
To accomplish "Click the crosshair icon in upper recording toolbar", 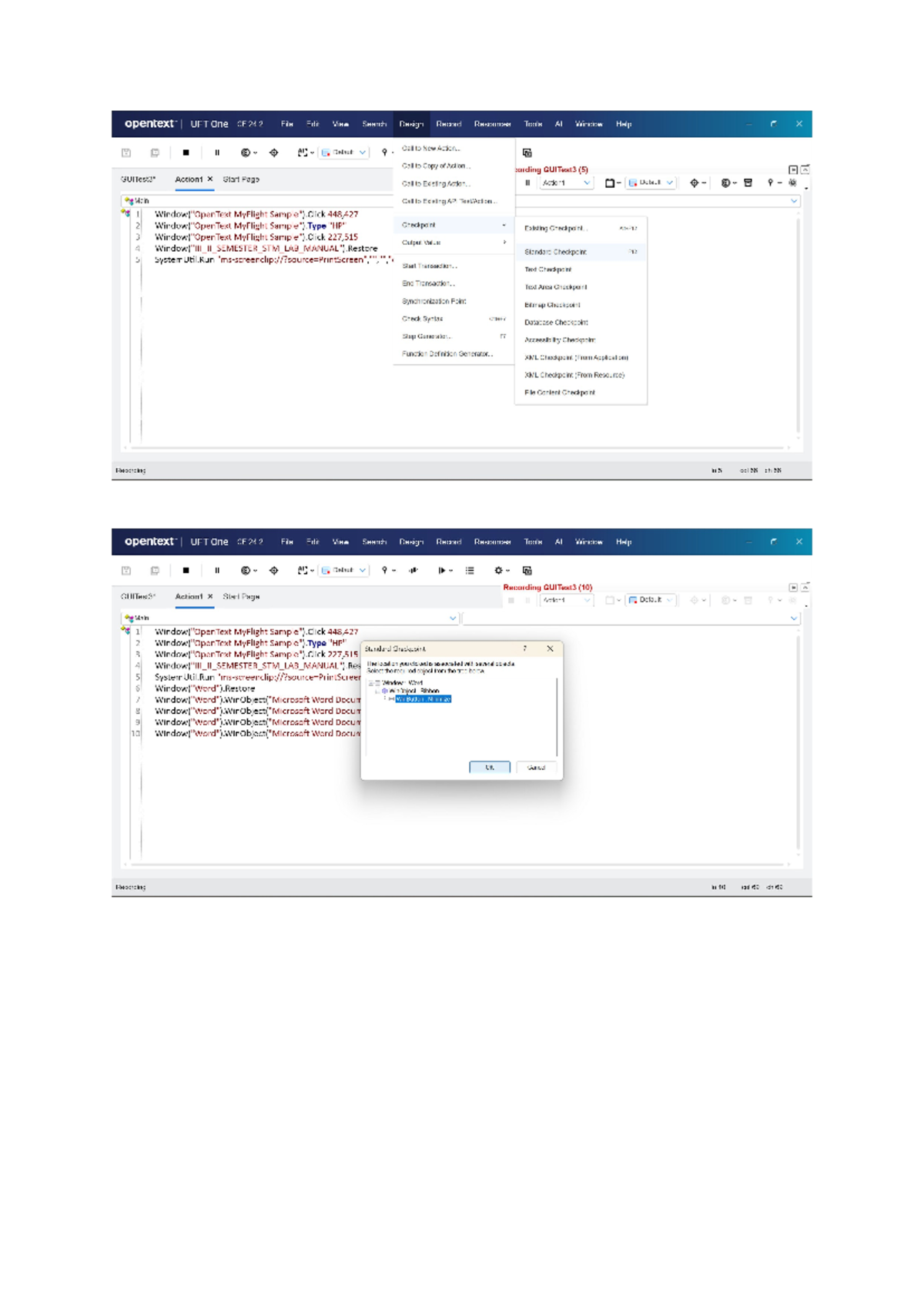I will pos(695,183).
